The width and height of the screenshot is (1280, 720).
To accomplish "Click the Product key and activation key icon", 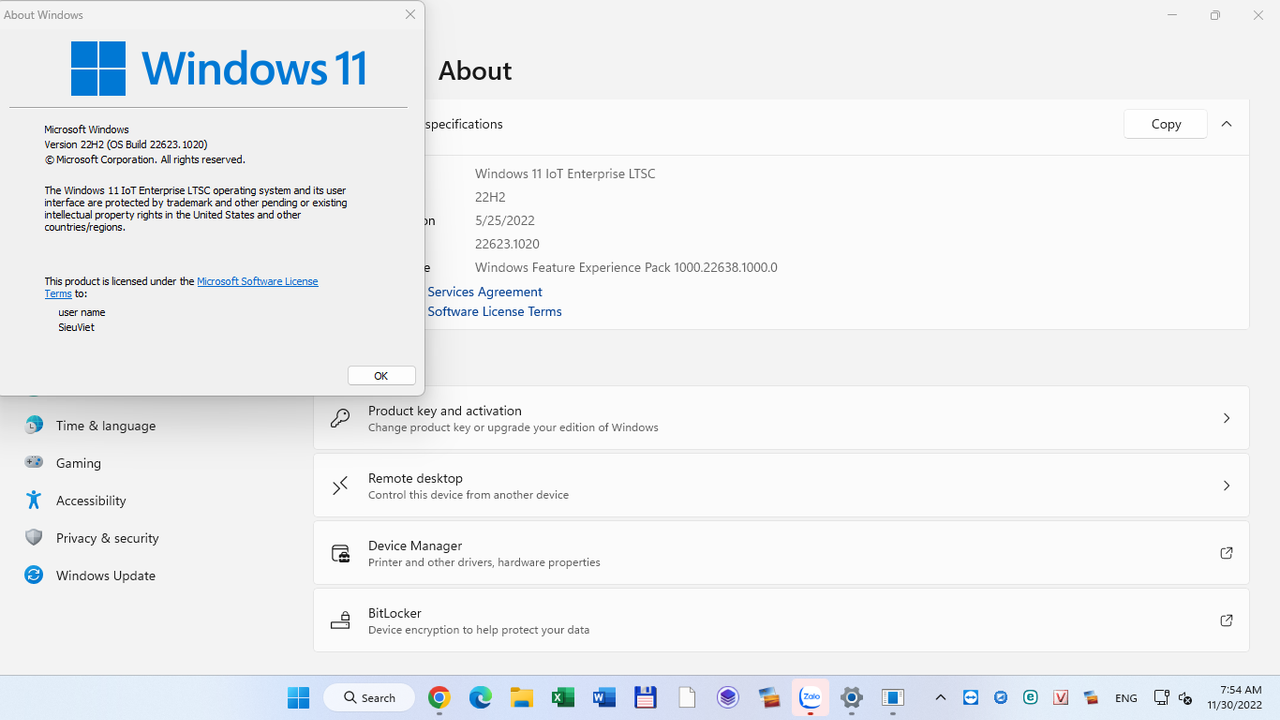I will click(x=340, y=418).
